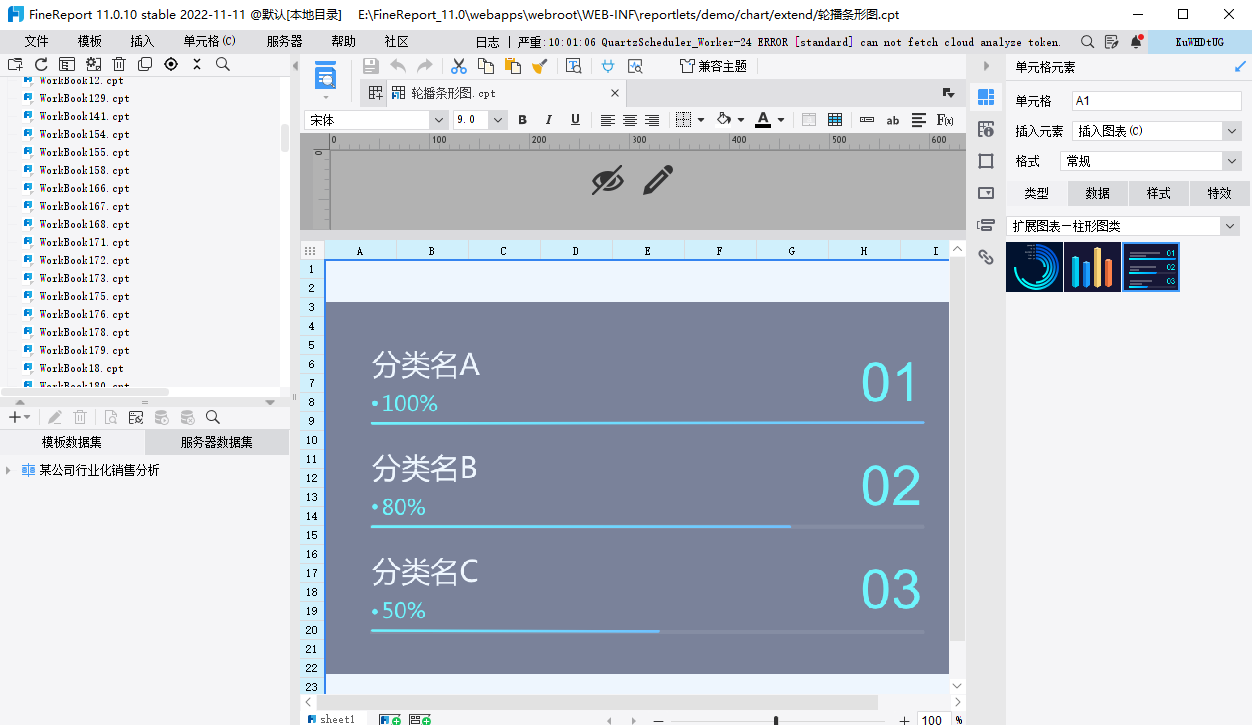Image resolution: width=1252 pixels, height=725 pixels.
Task: Click the cut scissors icon
Action: [x=459, y=66]
